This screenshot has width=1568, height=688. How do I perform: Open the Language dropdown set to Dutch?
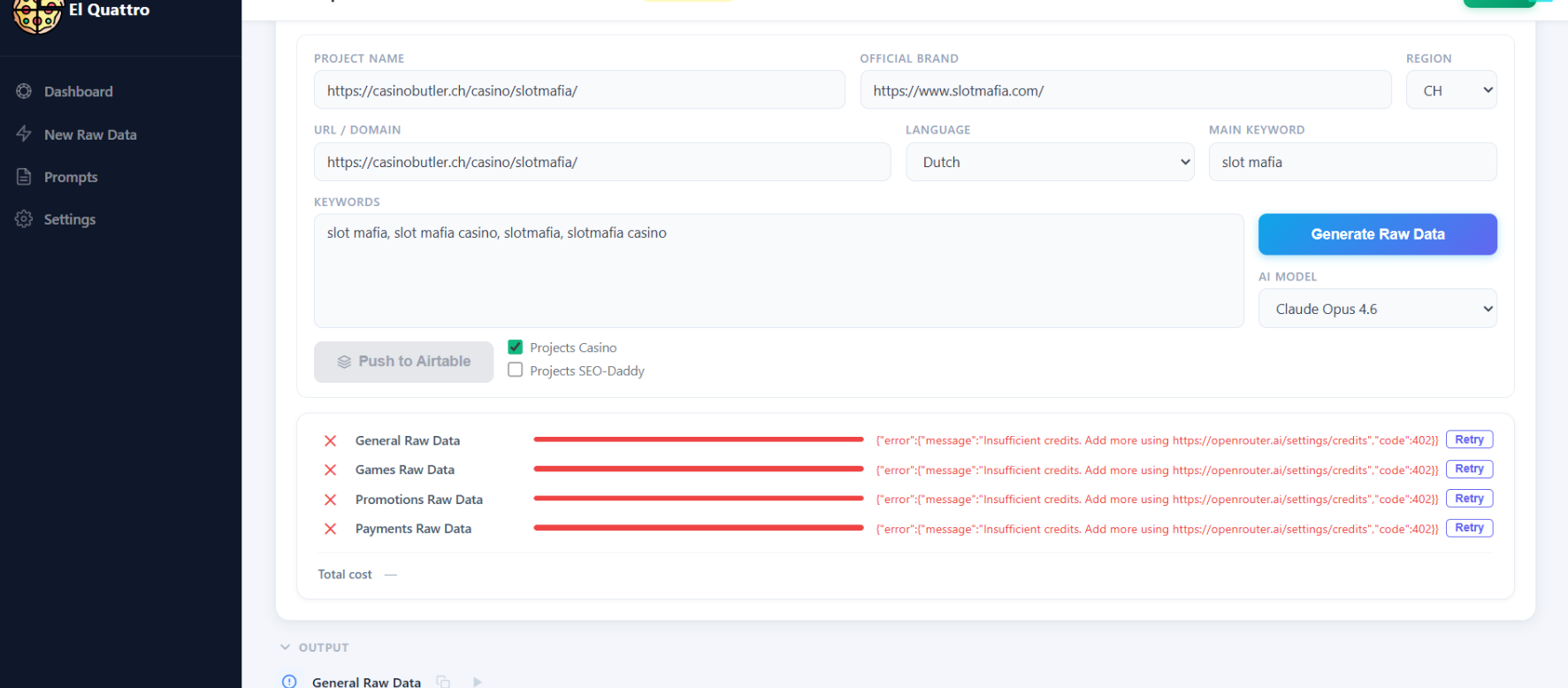[x=1050, y=162]
